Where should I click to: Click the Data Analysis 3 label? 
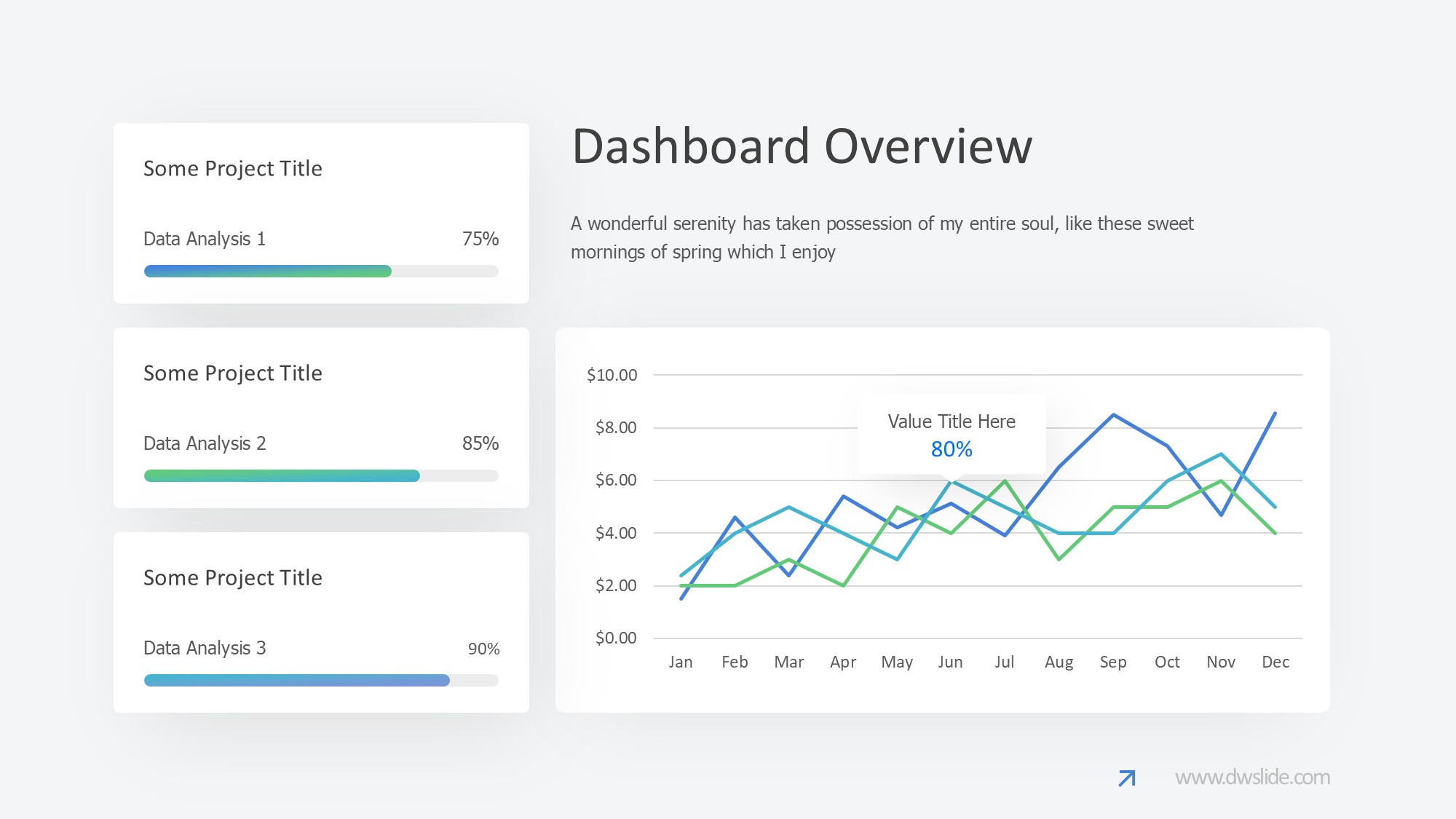[205, 648]
